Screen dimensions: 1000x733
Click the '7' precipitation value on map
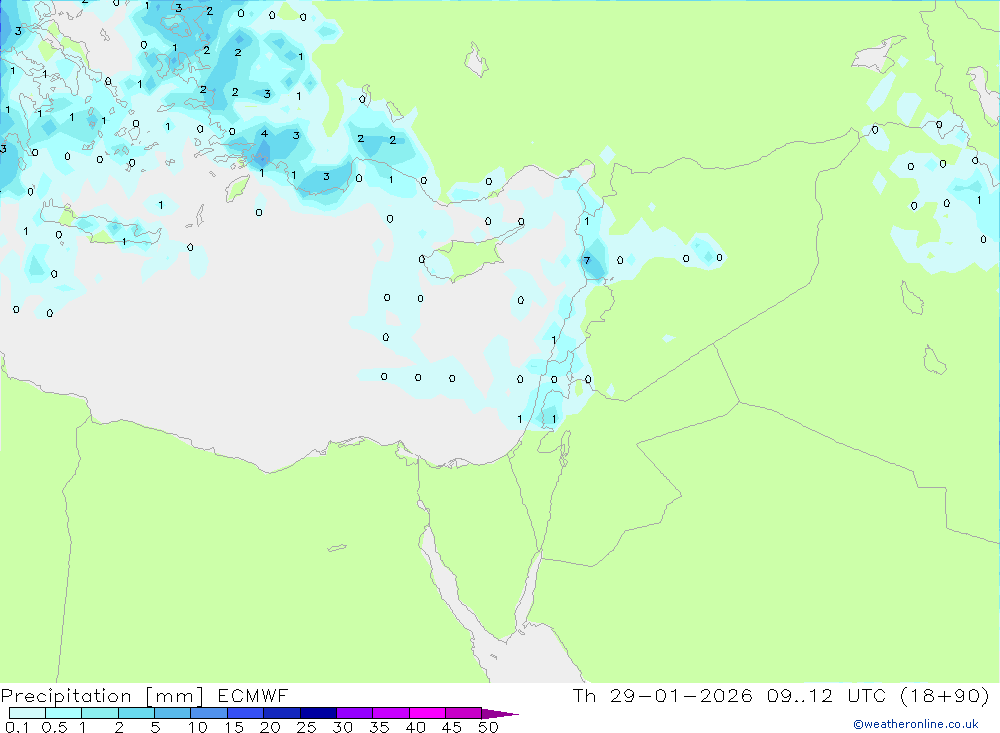point(587,260)
